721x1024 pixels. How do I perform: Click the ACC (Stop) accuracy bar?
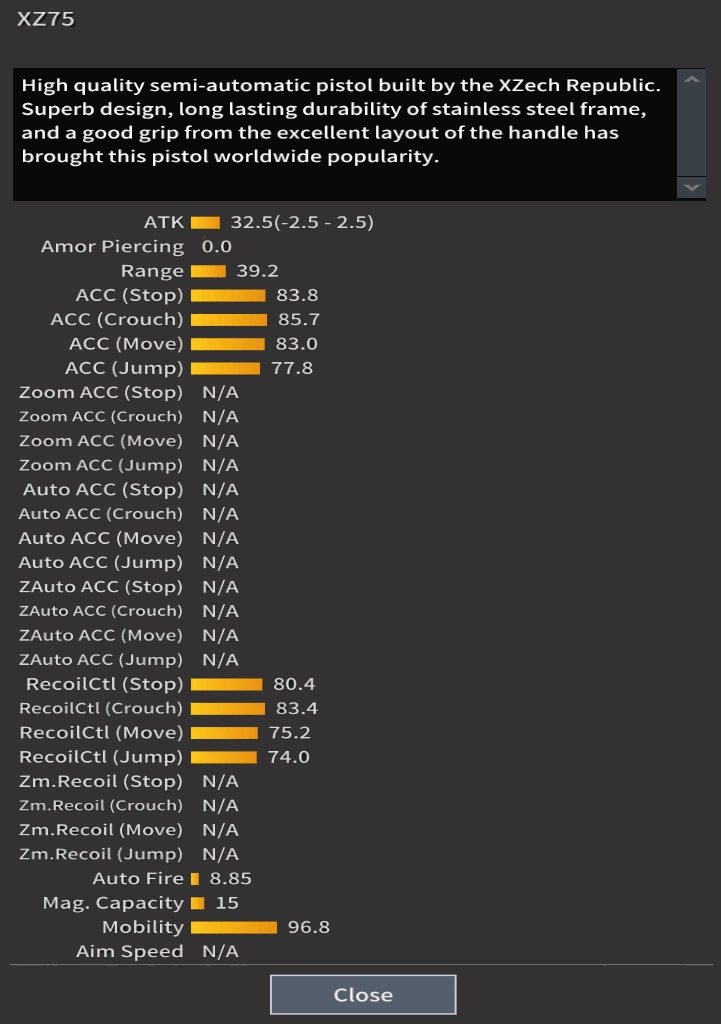[x=228, y=295]
